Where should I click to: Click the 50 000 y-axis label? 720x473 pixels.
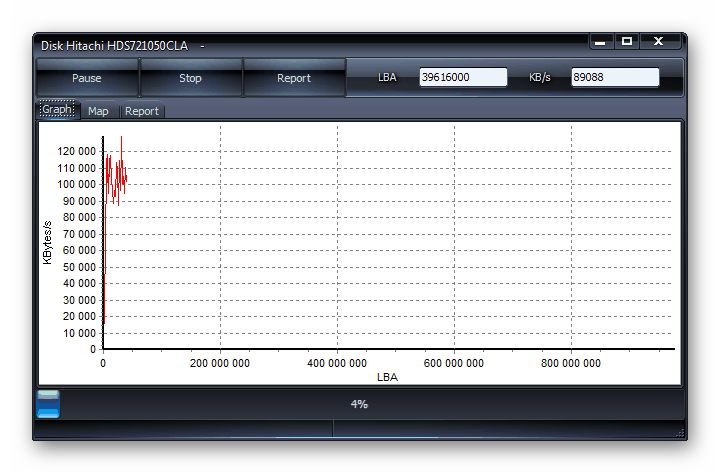coord(79,267)
